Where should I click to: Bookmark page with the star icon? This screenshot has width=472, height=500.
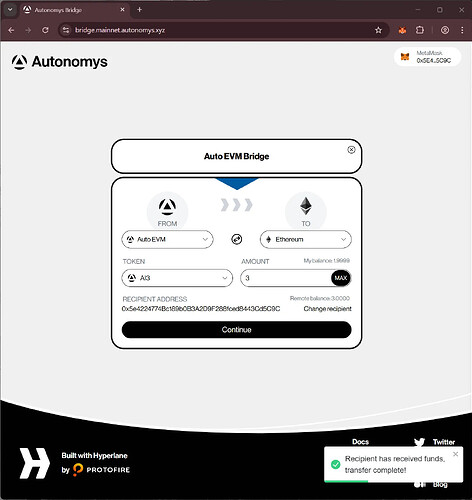pyautogui.click(x=378, y=30)
